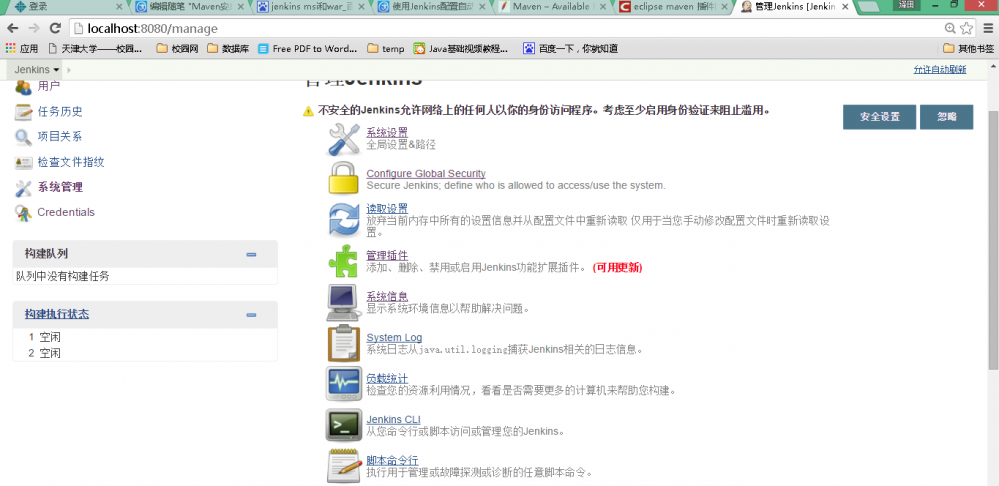
Task: Click the notepad icon for 脚本命令行
Action: [x=343, y=466]
